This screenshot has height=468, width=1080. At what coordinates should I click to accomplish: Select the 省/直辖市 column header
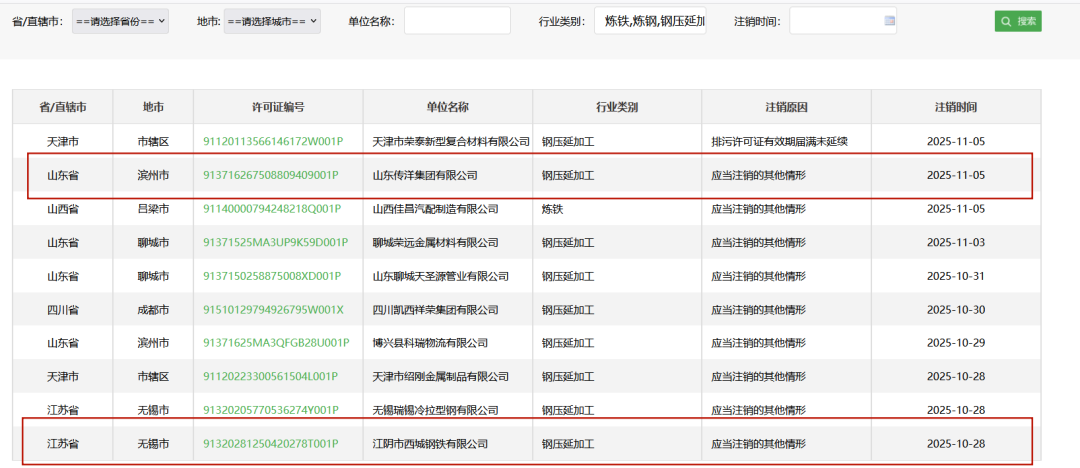point(63,108)
